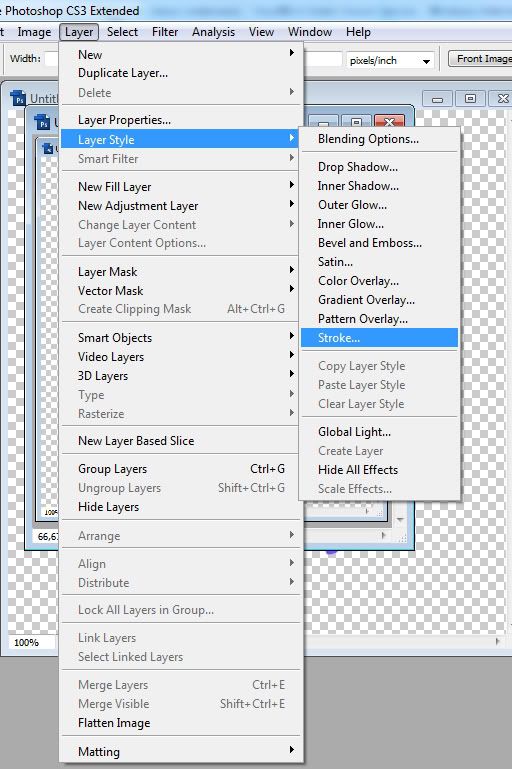Expand the New Fill Layer submenu
The height and width of the screenshot is (769, 512).
pyautogui.click(x=180, y=186)
